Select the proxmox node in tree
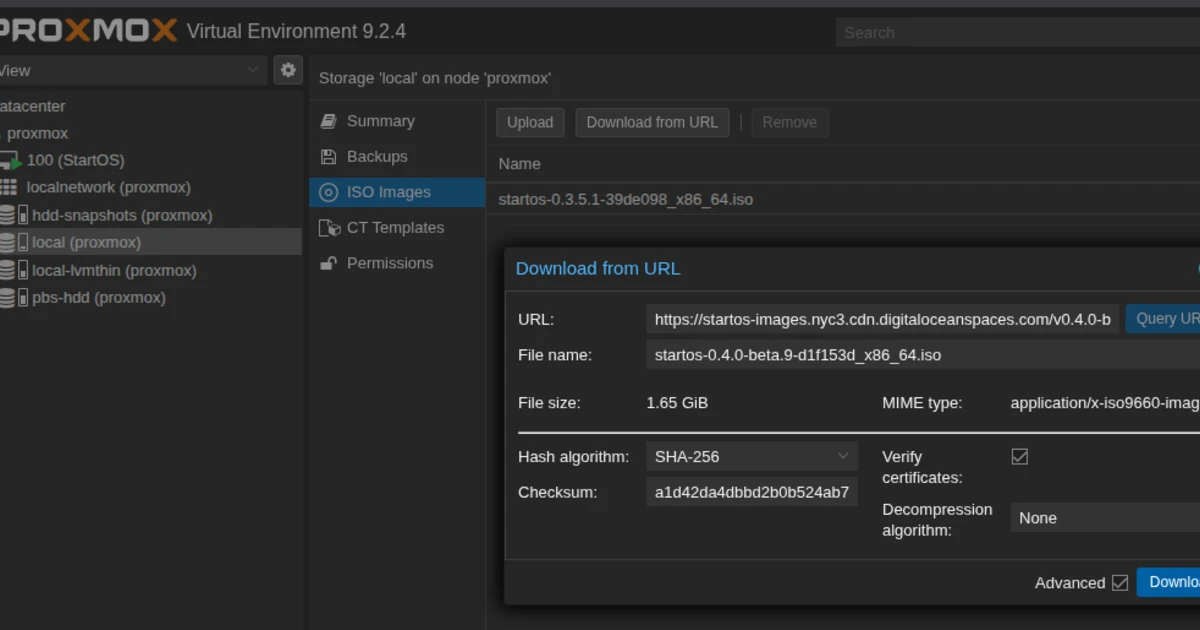 (x=150, y=133)
